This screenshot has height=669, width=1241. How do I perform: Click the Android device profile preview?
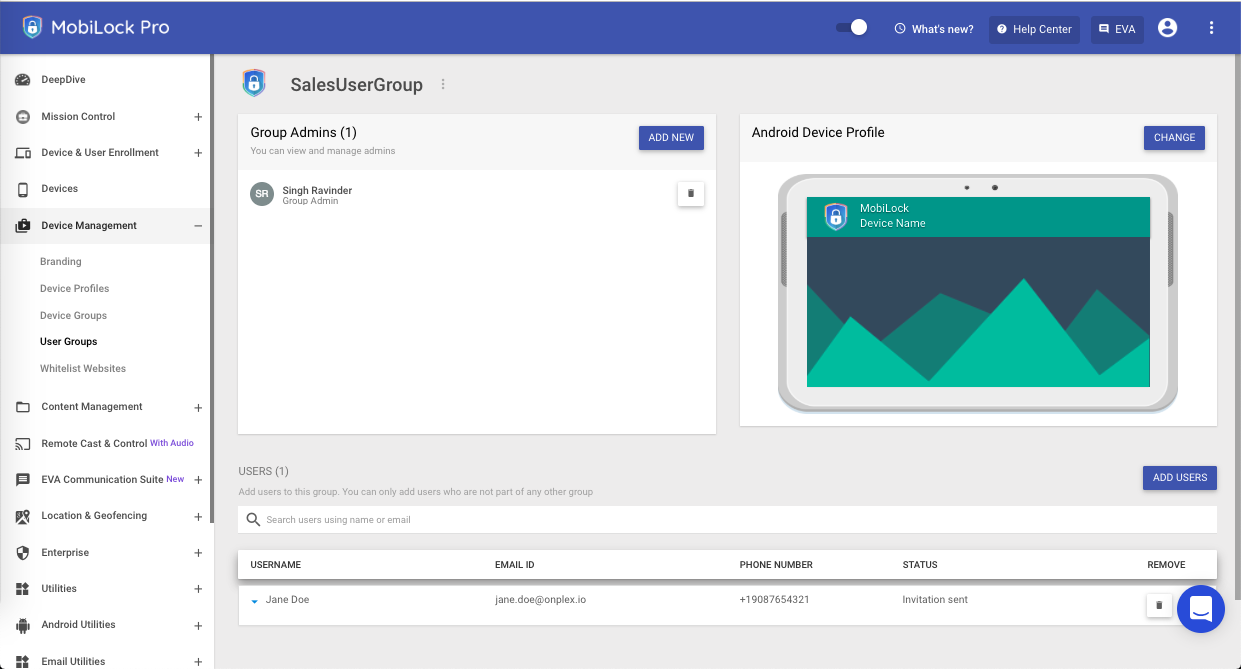coord(978,292)
